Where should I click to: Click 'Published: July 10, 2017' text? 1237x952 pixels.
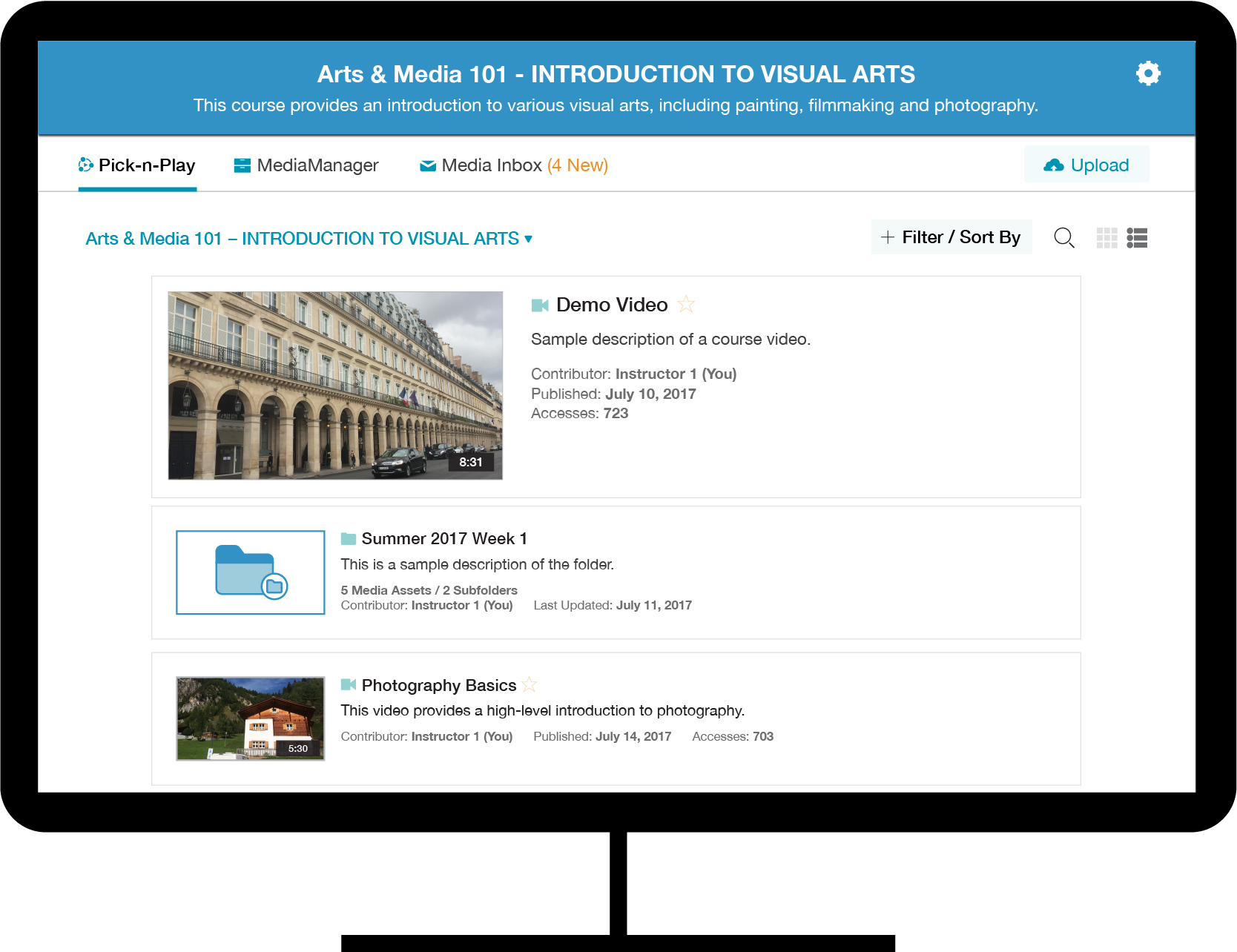click(x=614, y=394)
